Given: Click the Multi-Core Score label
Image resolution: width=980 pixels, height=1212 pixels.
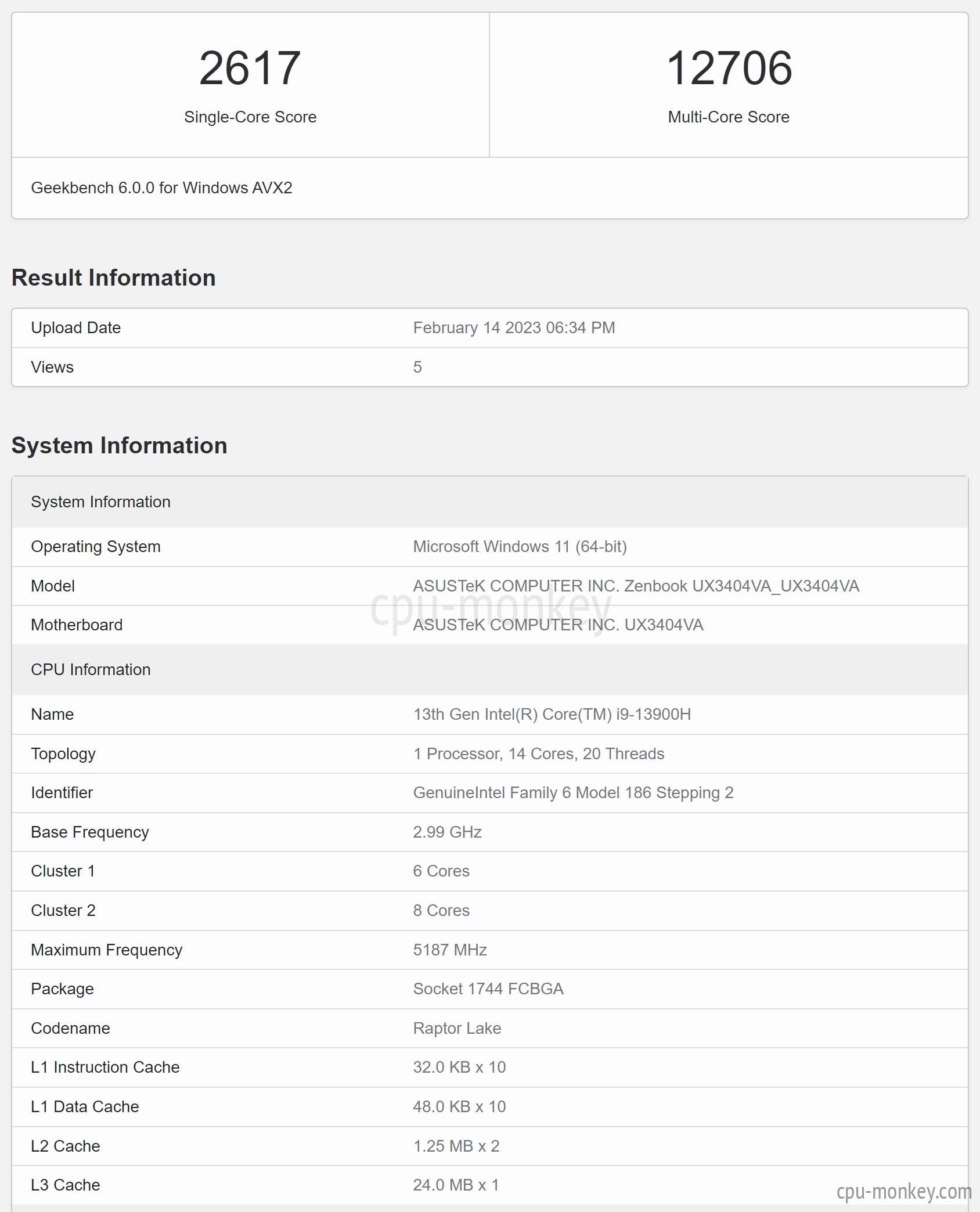Looking at the screenshot, I should point(729,117).
